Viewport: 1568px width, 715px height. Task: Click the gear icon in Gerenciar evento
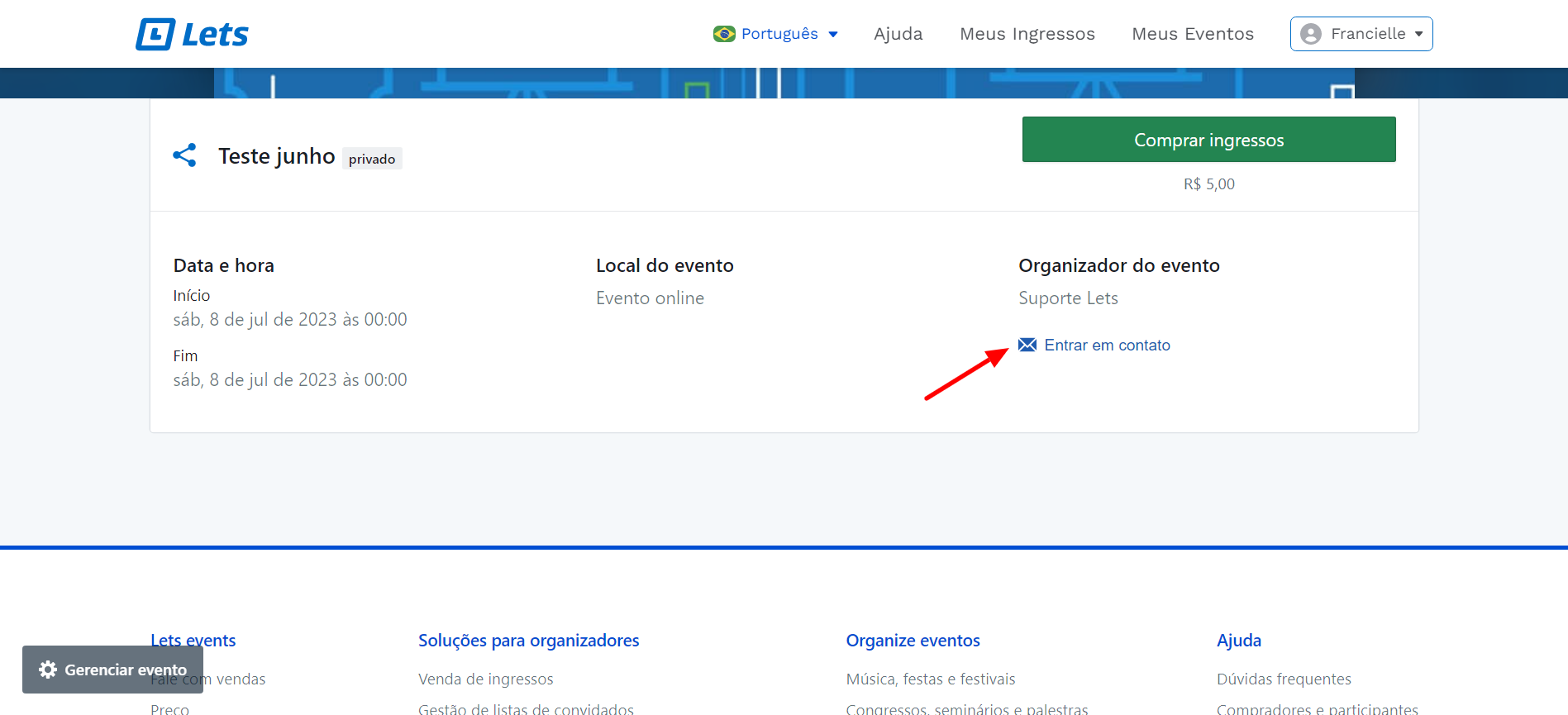(48, 670)
